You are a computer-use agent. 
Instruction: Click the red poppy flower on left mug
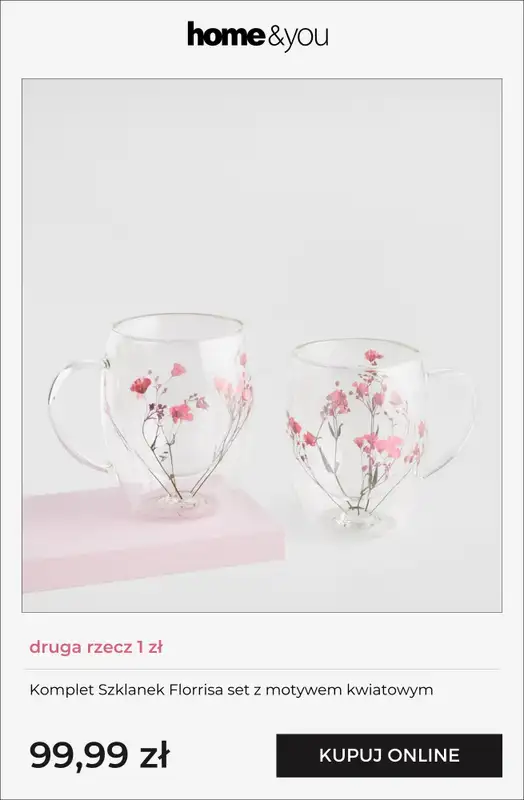pos(140,386)
